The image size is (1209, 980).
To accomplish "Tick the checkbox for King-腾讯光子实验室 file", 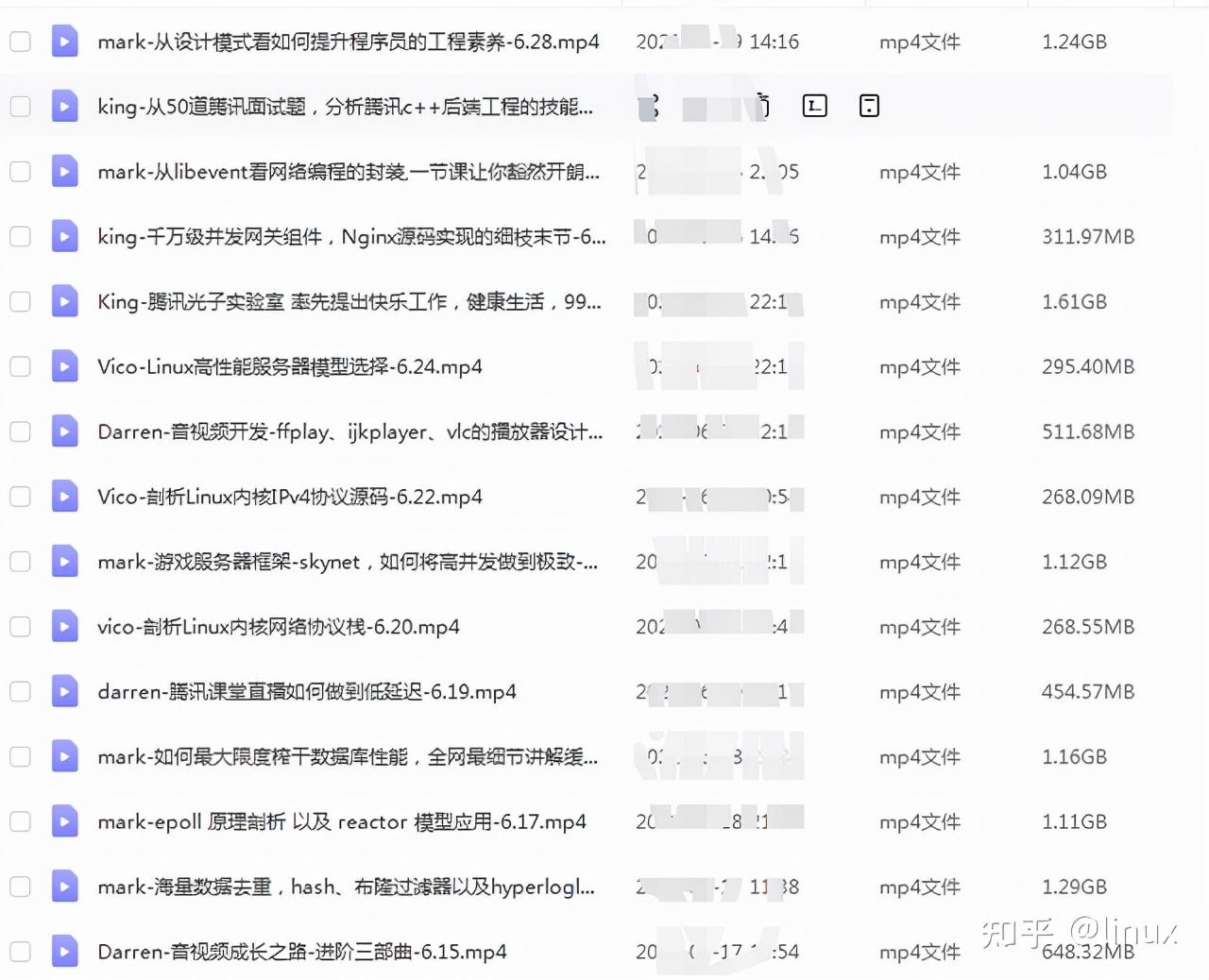I will click(x=20, y=302).
